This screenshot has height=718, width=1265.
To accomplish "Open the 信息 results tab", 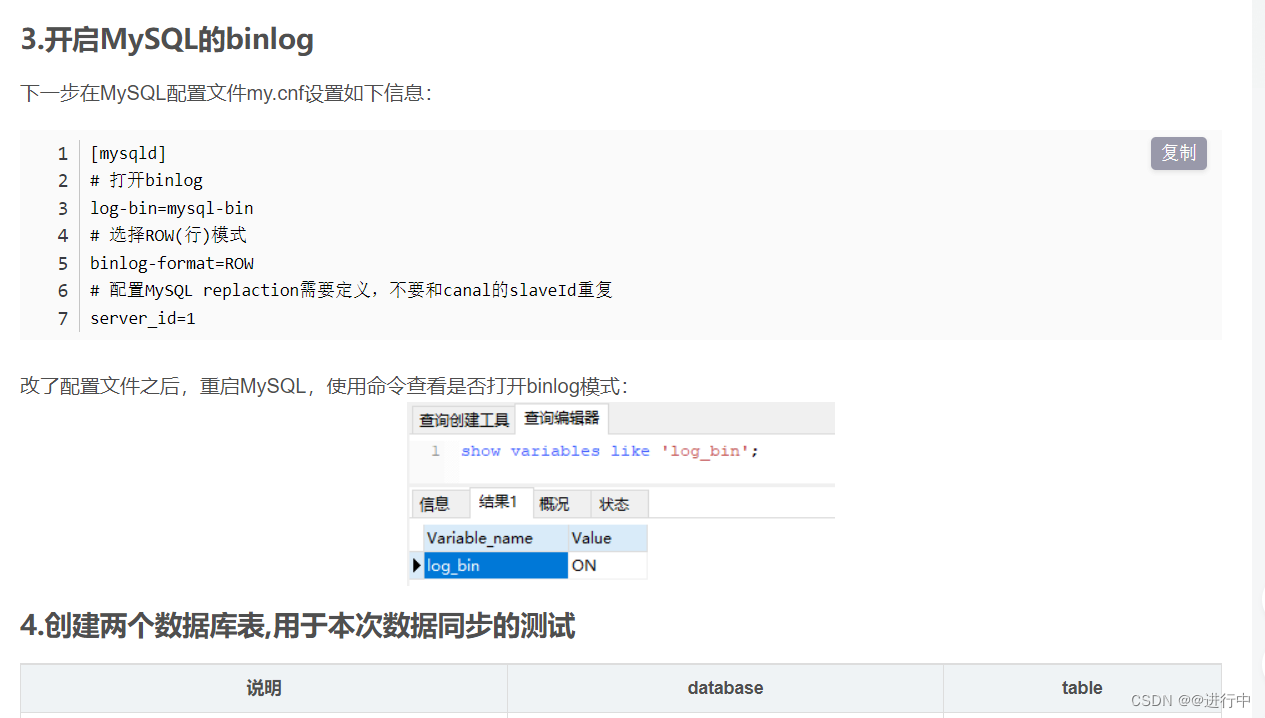I will pyautogui.click(x=435, y=504).
